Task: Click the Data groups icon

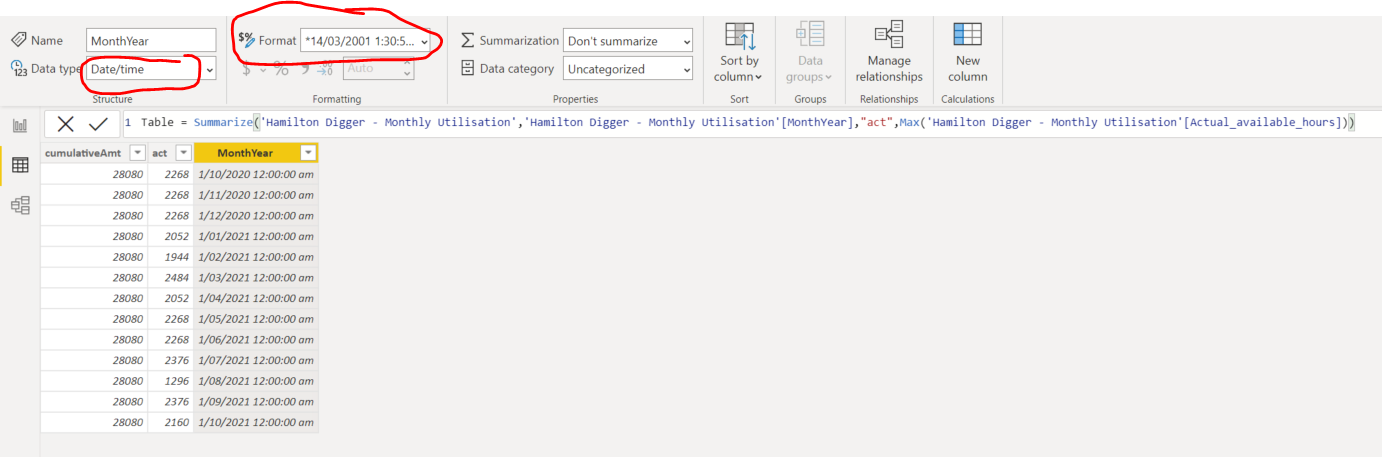Action: (809, 35)
